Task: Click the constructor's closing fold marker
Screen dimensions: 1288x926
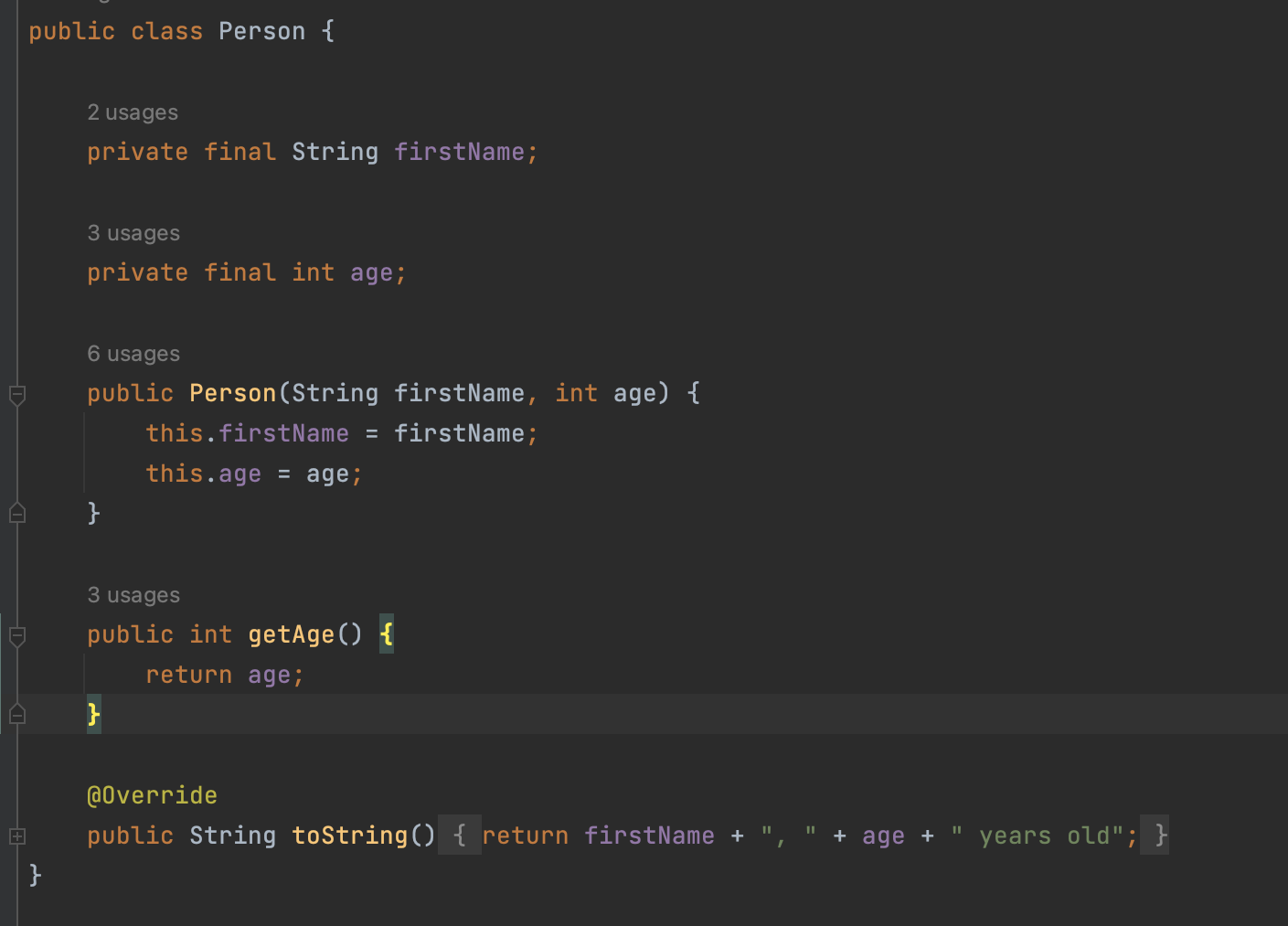Action: [17, 513]
